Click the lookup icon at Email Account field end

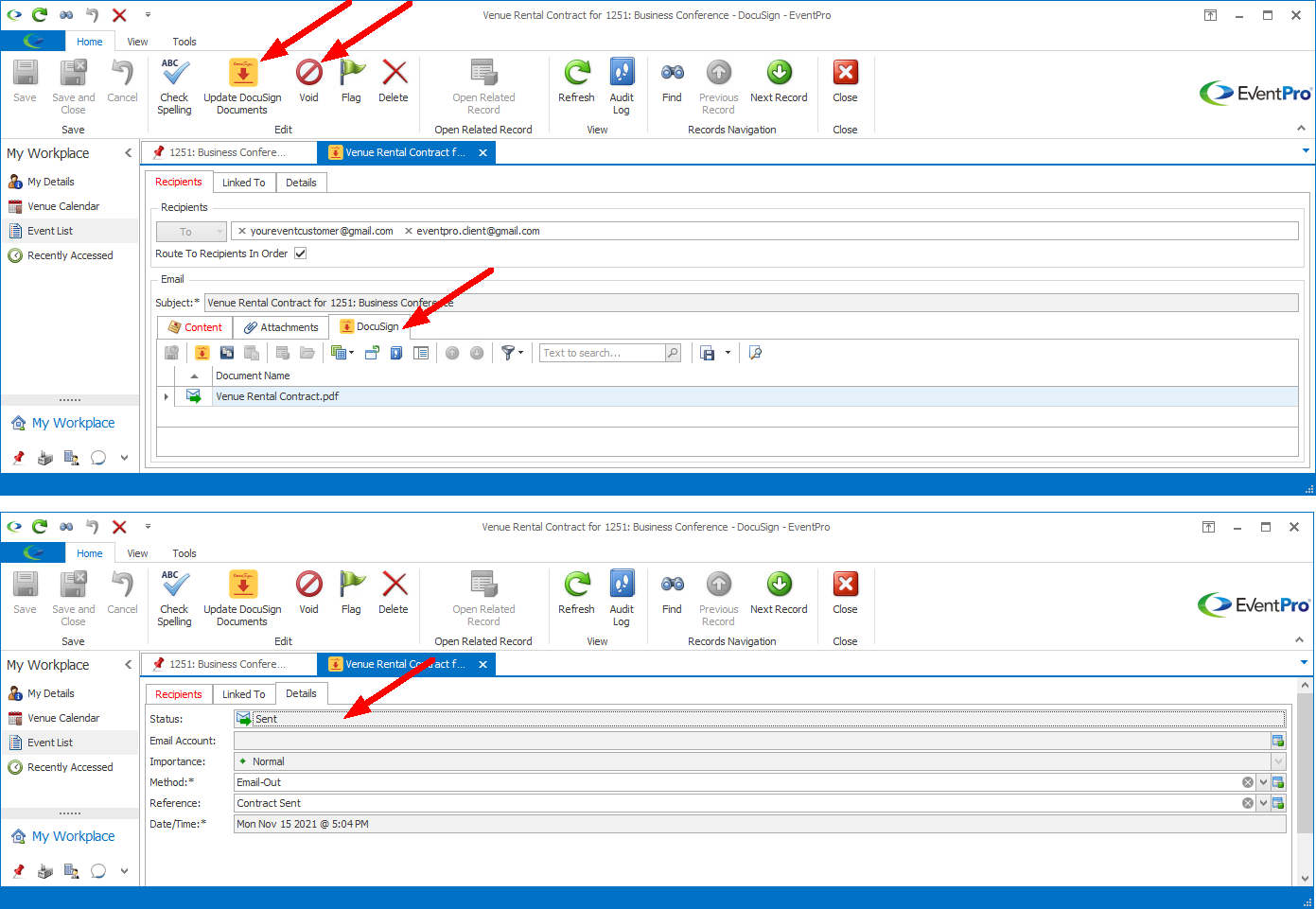1278,741
